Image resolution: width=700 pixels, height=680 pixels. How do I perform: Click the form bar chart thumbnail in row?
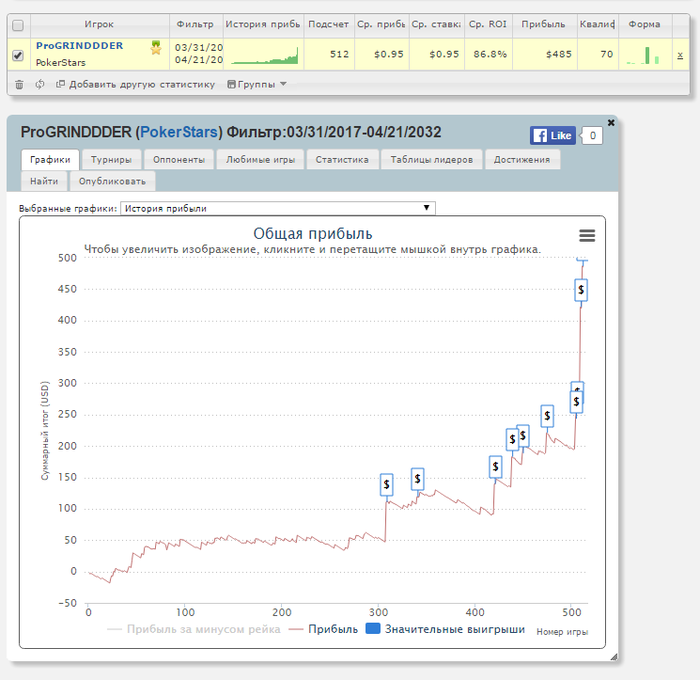(x=643, y=55)
